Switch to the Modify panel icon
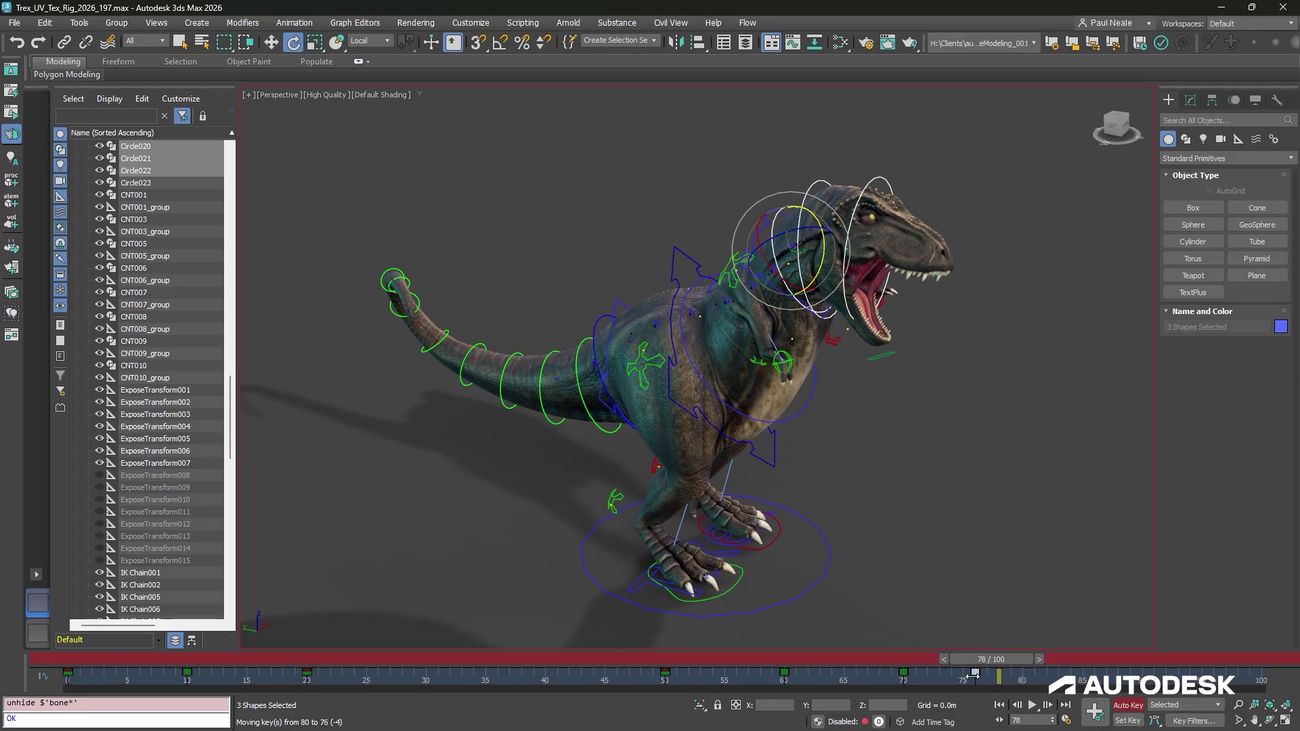 point(1190,100)
